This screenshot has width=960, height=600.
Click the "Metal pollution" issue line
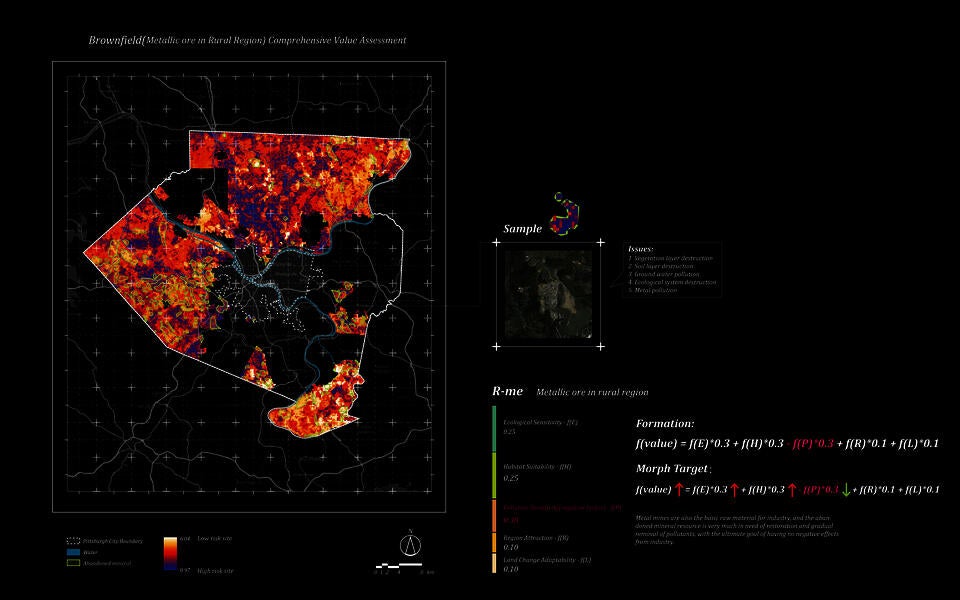pos(653,290)
